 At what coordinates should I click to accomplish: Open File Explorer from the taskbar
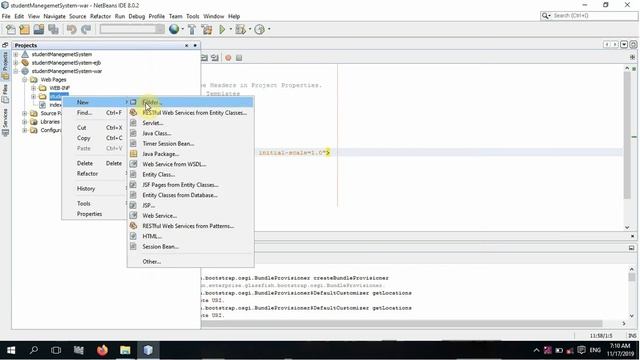(x=125, y=350)
